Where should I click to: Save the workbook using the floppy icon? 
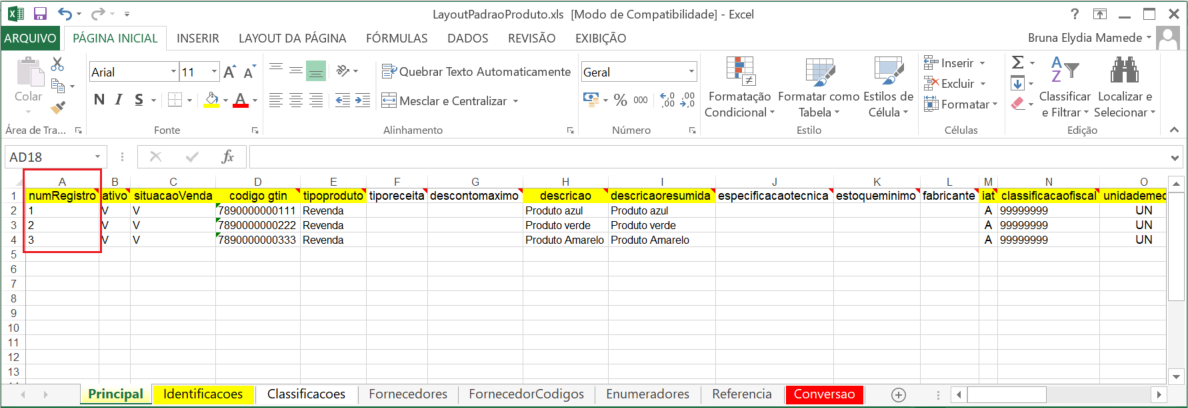point(40,14)
